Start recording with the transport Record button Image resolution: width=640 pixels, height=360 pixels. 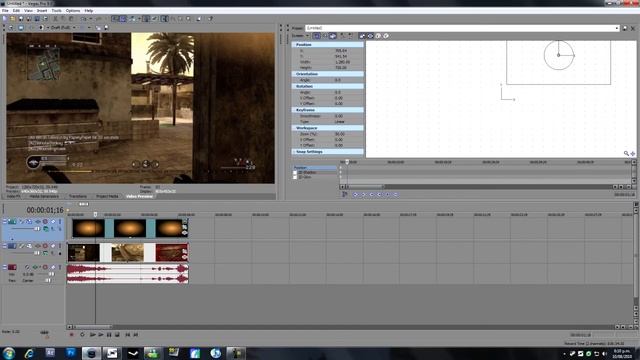(x=72, y=335)
